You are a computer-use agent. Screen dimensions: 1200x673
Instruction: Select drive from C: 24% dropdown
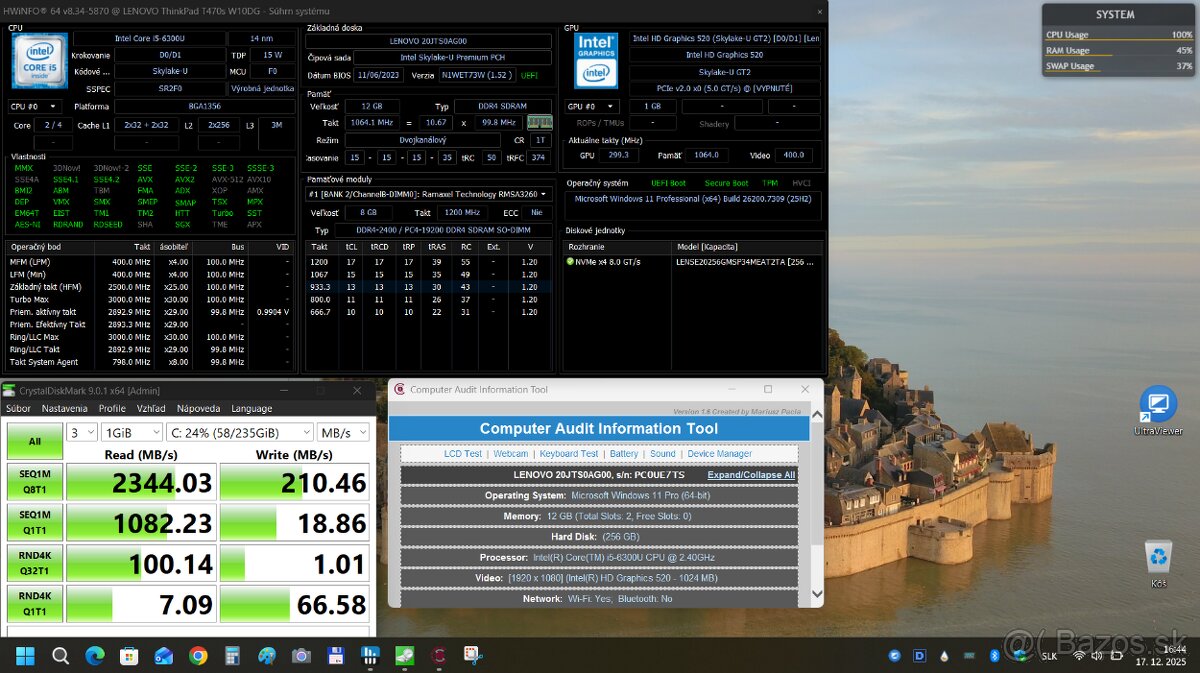(x=238, y=432)
